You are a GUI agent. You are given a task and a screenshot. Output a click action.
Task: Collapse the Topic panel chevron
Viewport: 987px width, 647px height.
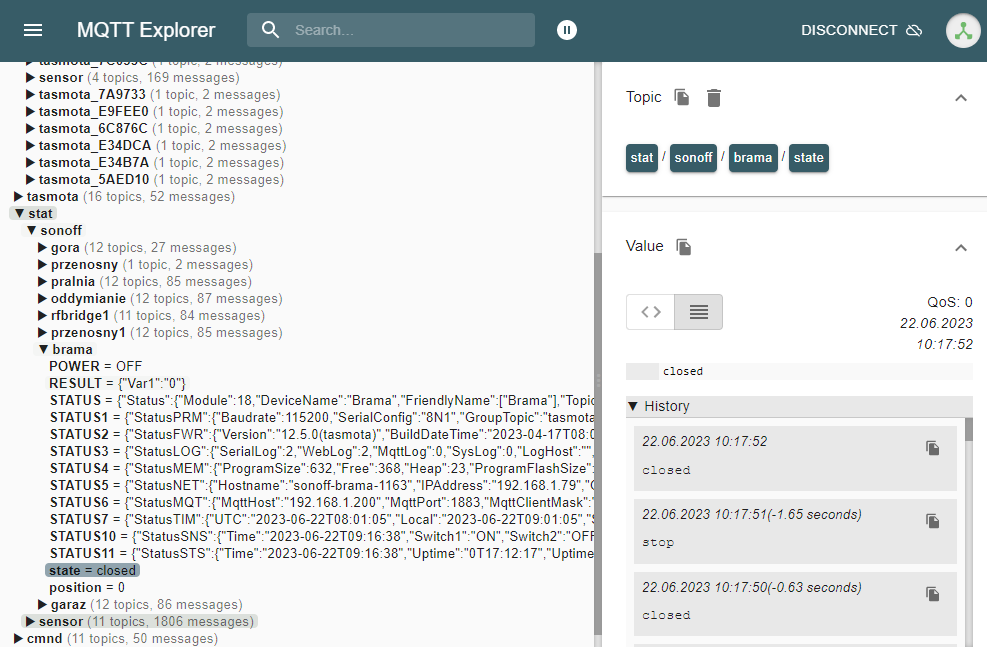click(961, 97)
